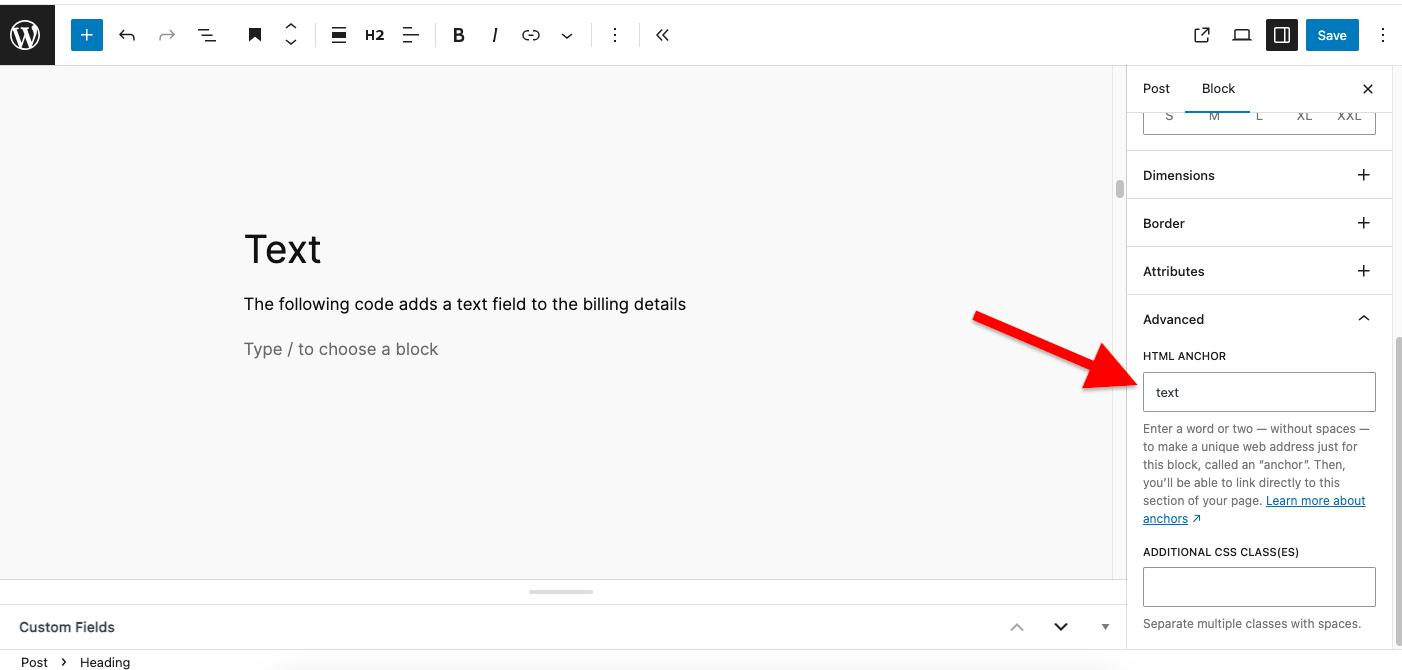The height and width of the screenshot is (670, 1402).
Task: Open the document overview list
Action: point(207,35)
